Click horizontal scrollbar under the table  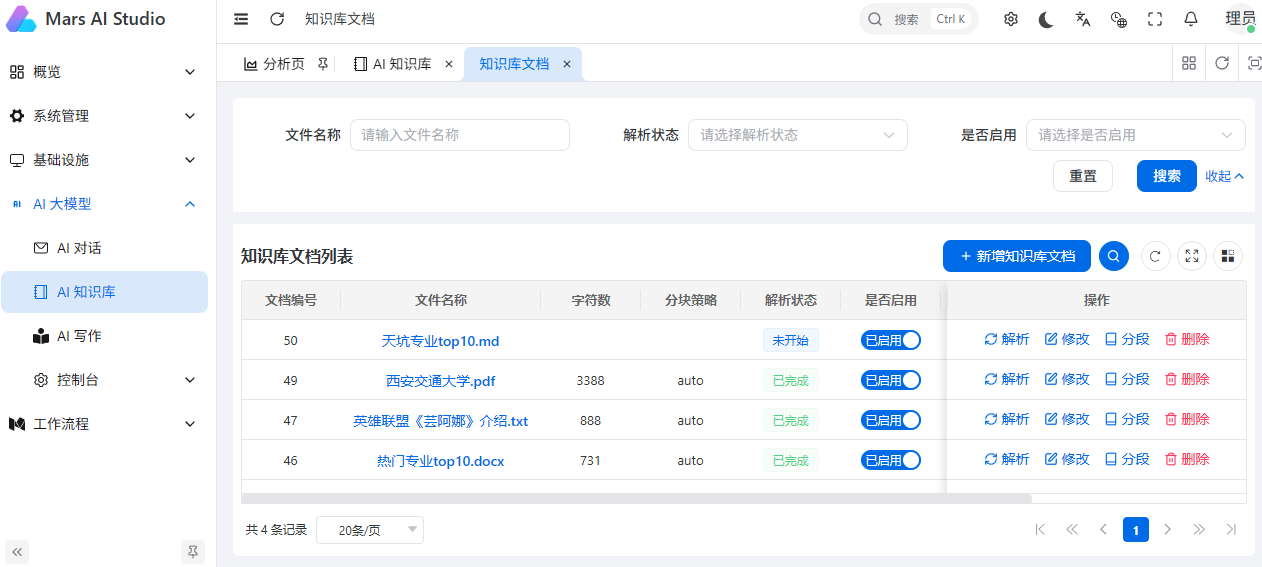636,498
